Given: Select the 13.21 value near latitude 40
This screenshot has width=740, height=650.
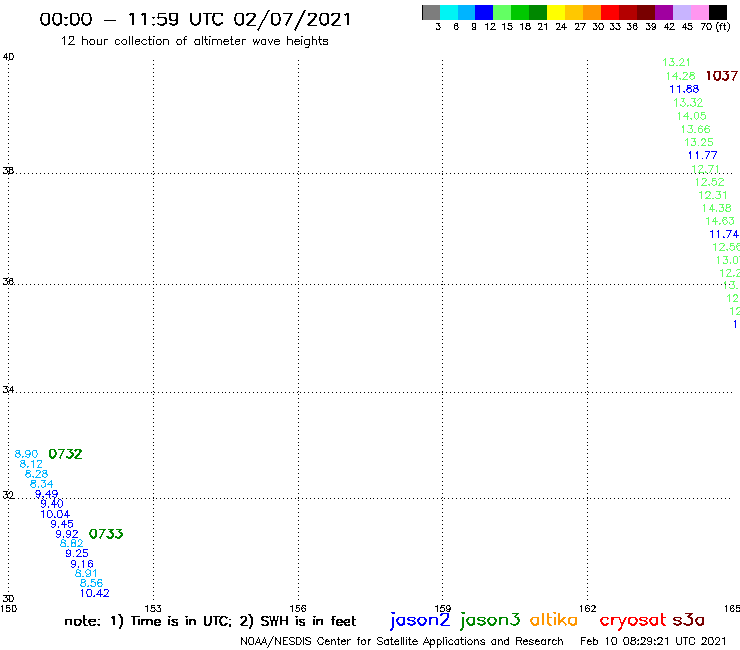Looking at the screenshot, I should (676, 62).
